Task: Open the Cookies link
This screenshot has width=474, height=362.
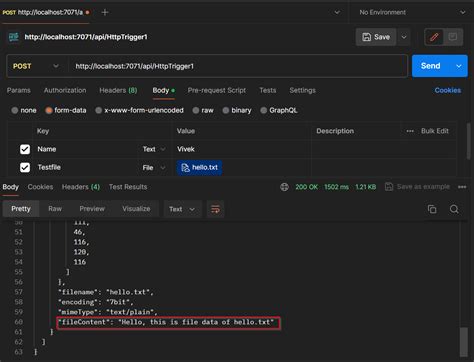Action: [448, 90]
